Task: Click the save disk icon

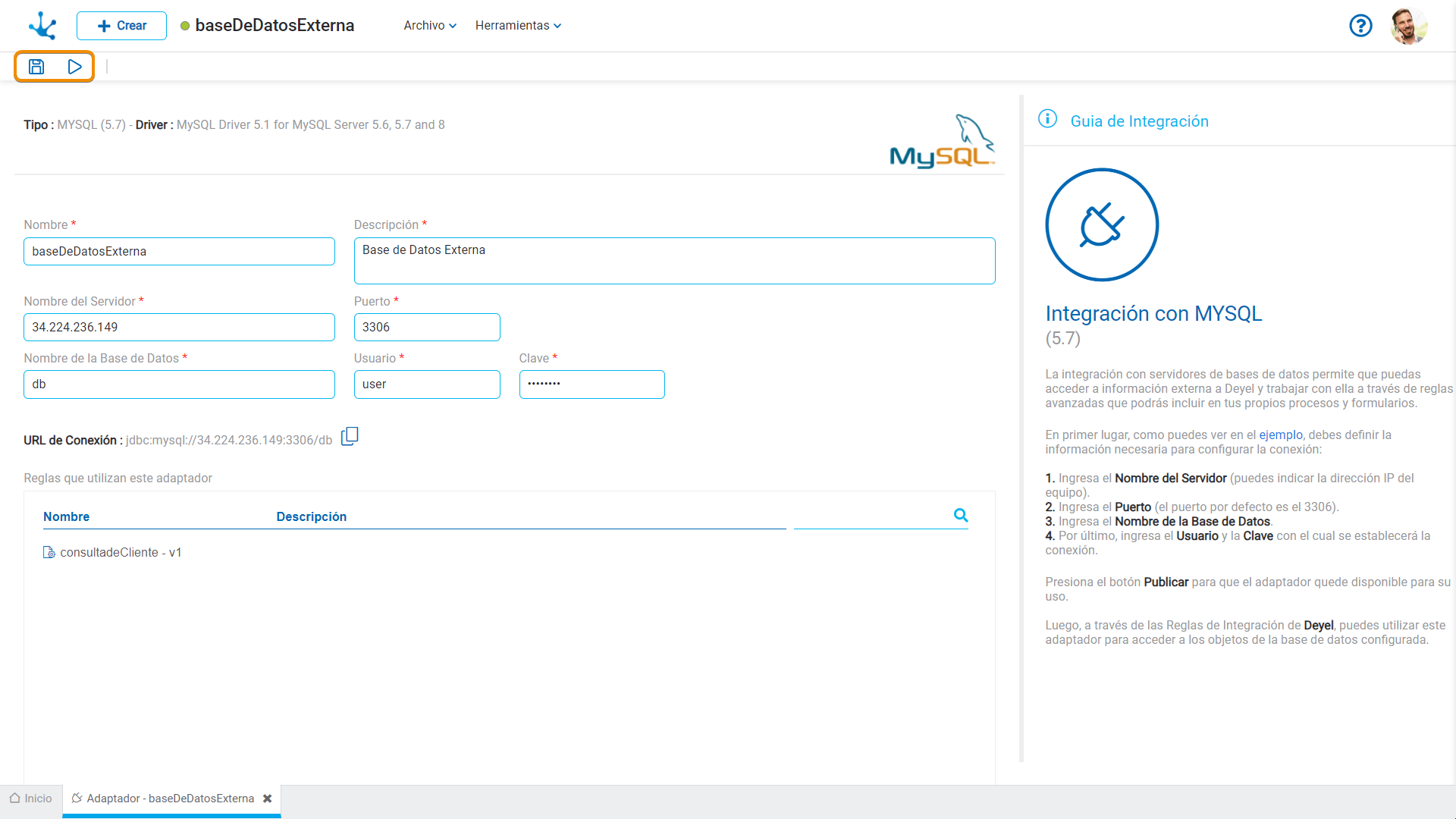Action: 36,67
